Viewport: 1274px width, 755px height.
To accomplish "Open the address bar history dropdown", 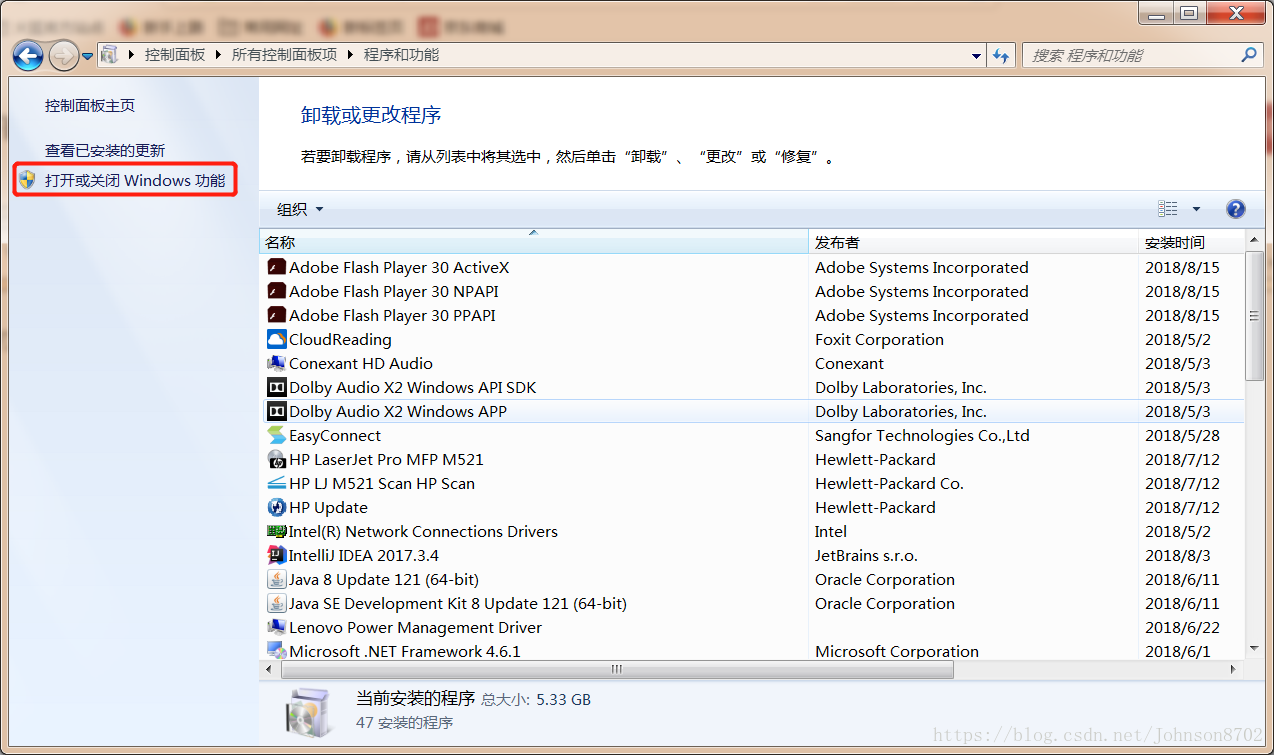I will [976, 56].
